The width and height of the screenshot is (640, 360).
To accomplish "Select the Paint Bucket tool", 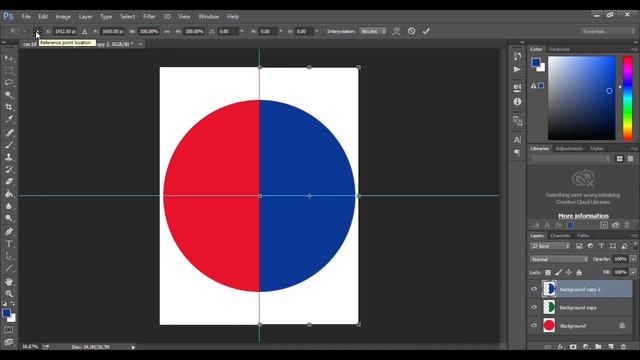I will [x=9, y=194].
